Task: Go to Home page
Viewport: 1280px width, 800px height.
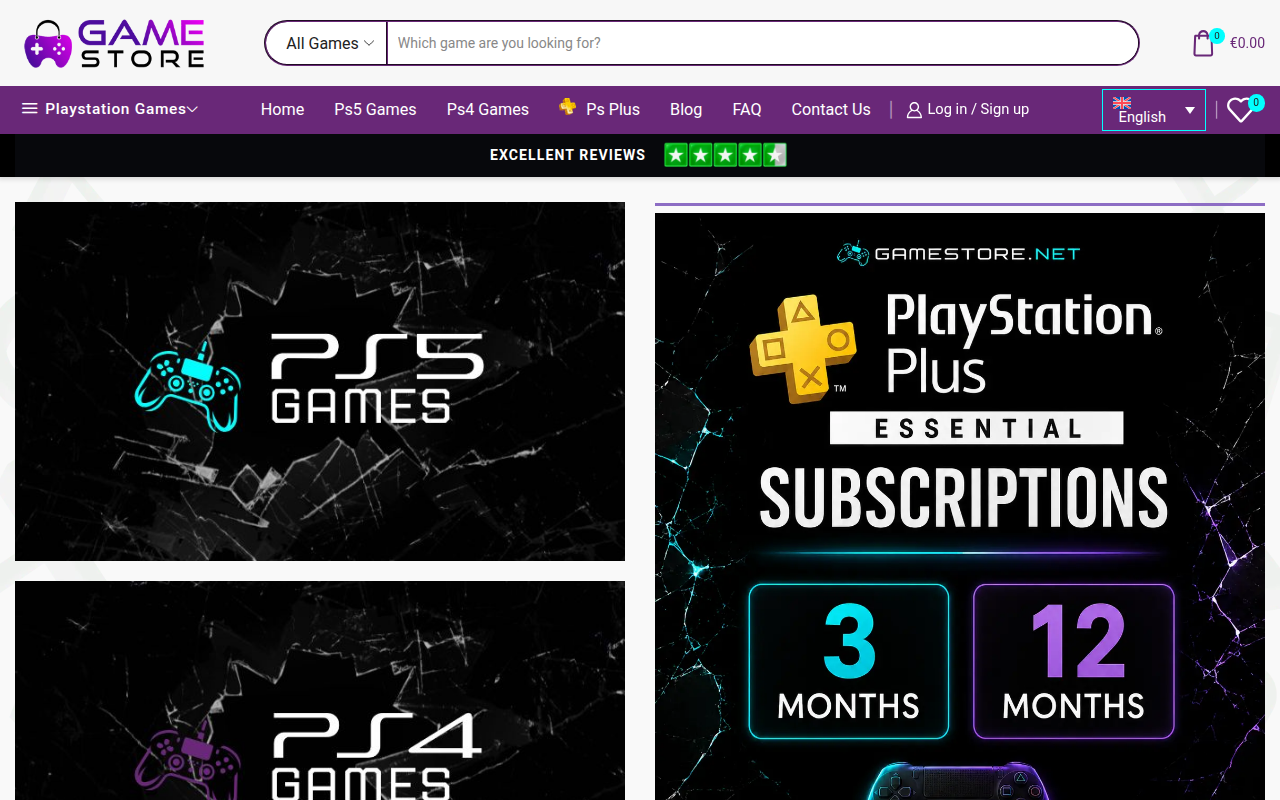Action: (282, 109)
